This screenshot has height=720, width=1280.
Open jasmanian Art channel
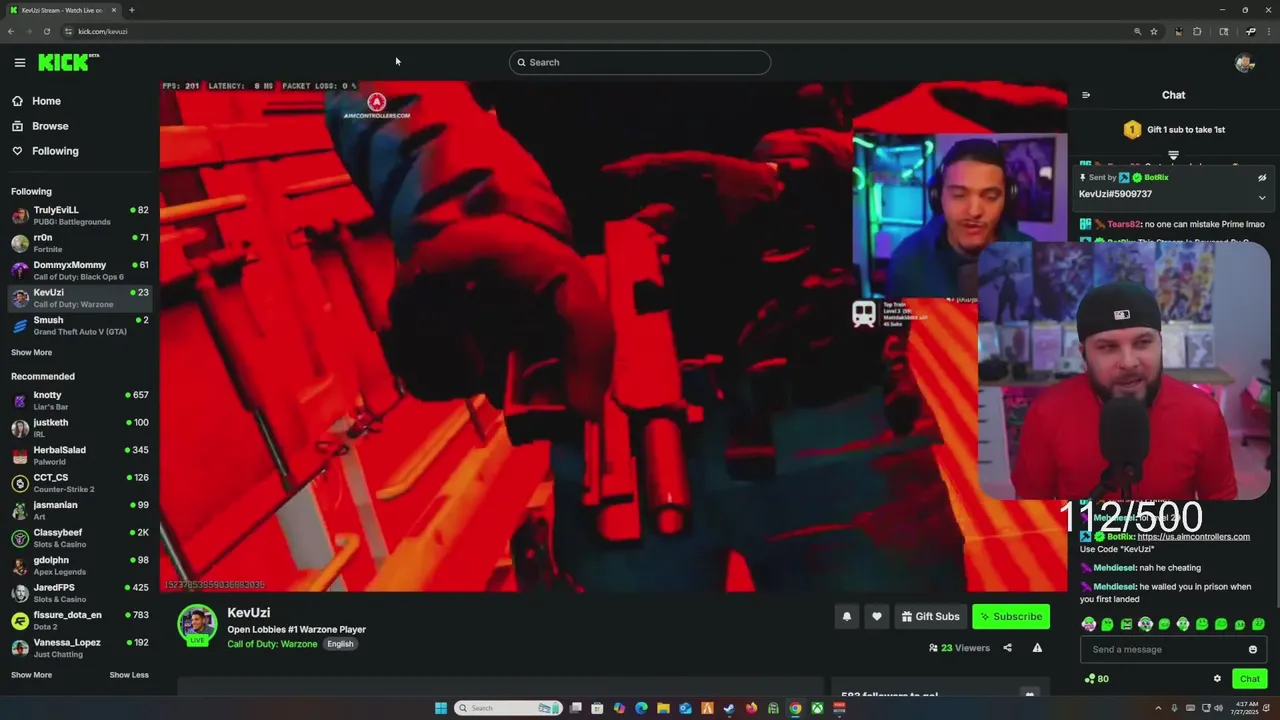(x=79, y=510)
